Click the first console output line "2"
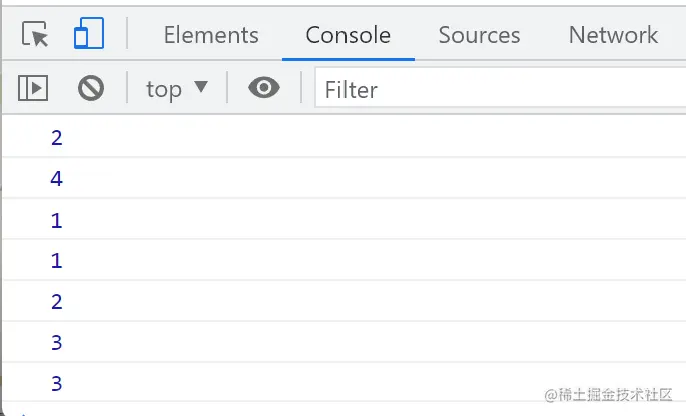Image resolution: width=686 pixels, height=416 pixels. (x=57, y=138)
